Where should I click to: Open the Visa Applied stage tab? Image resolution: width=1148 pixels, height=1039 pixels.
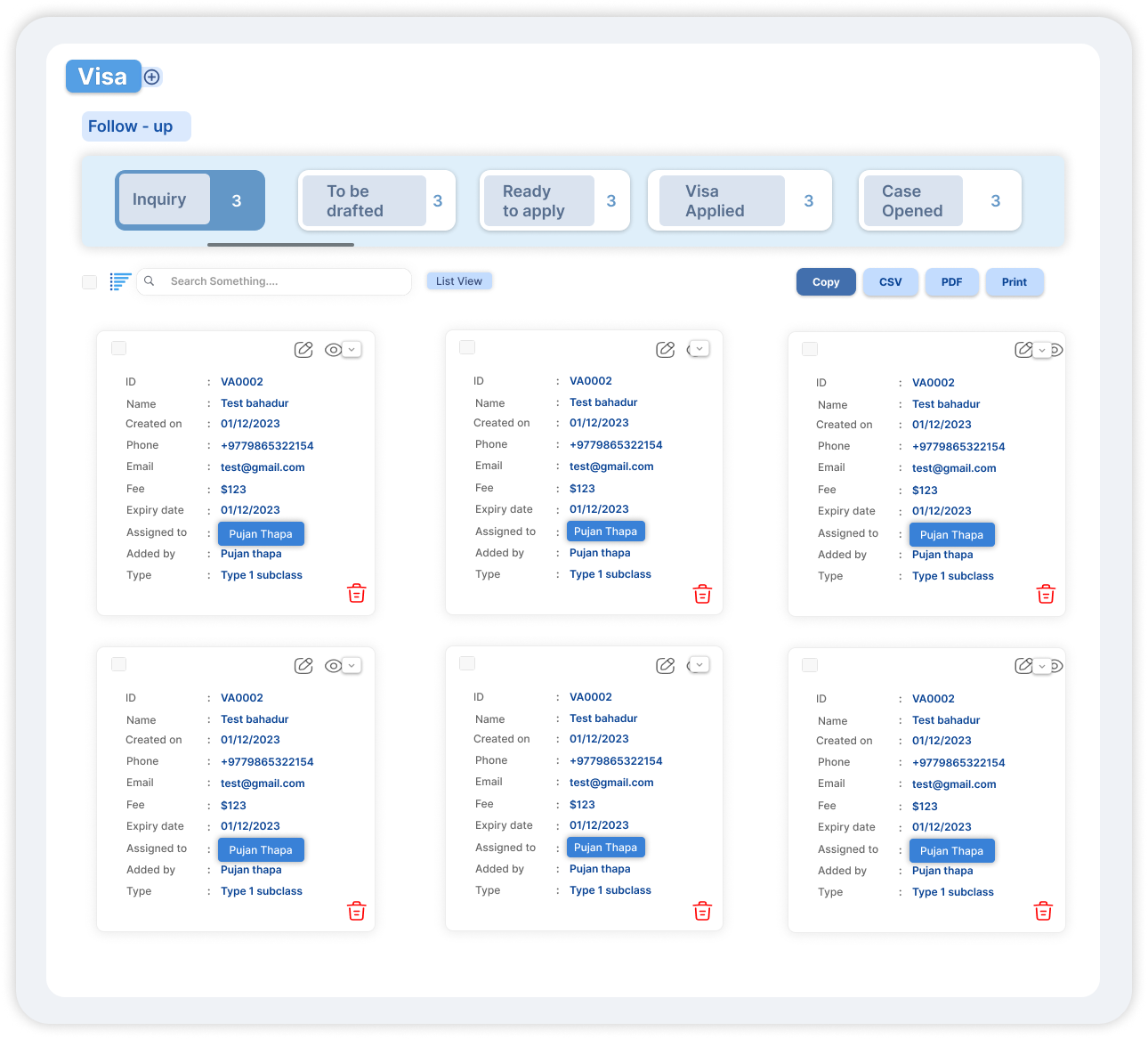click(739, 201)
